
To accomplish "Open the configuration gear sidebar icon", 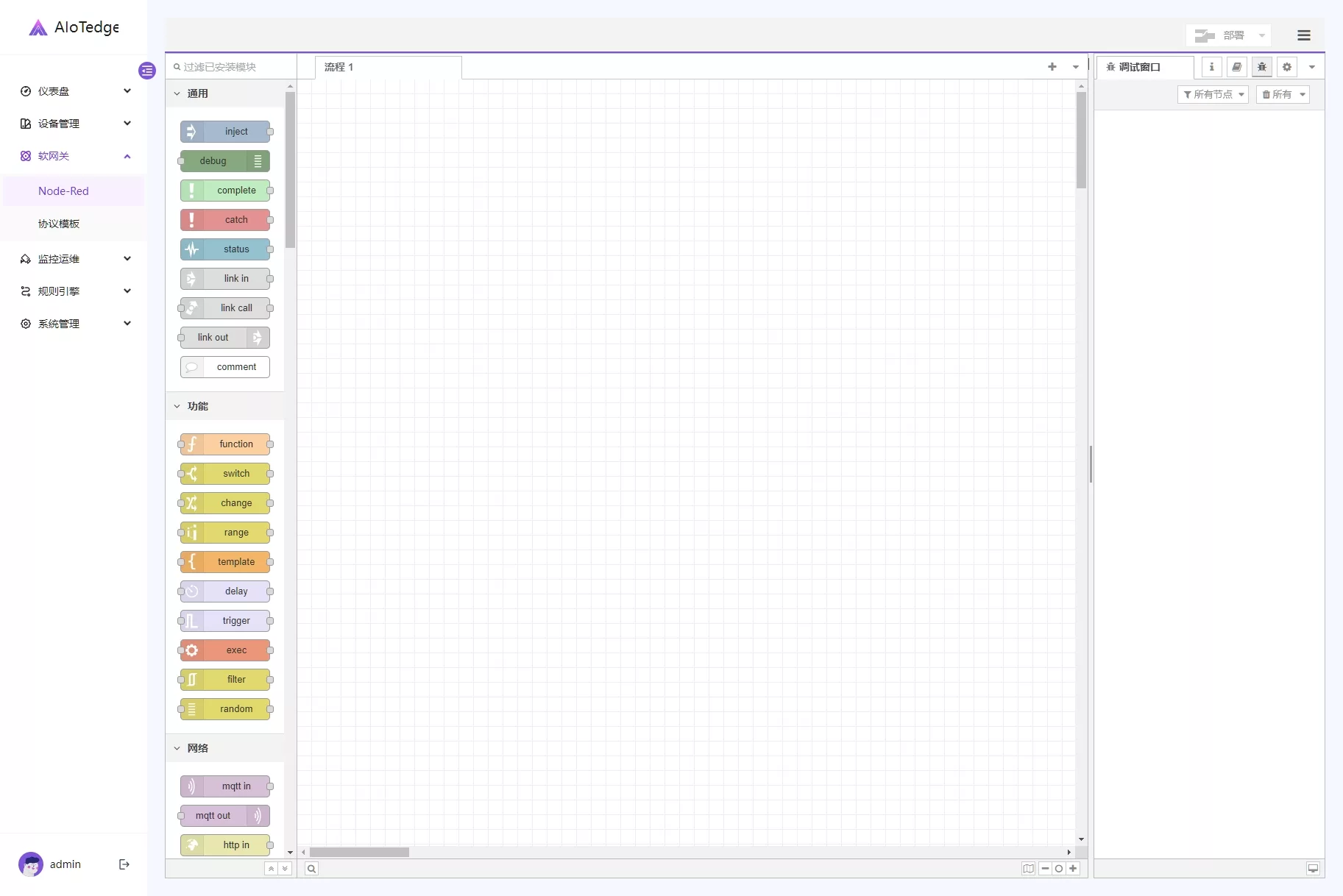I will 1286,67.
